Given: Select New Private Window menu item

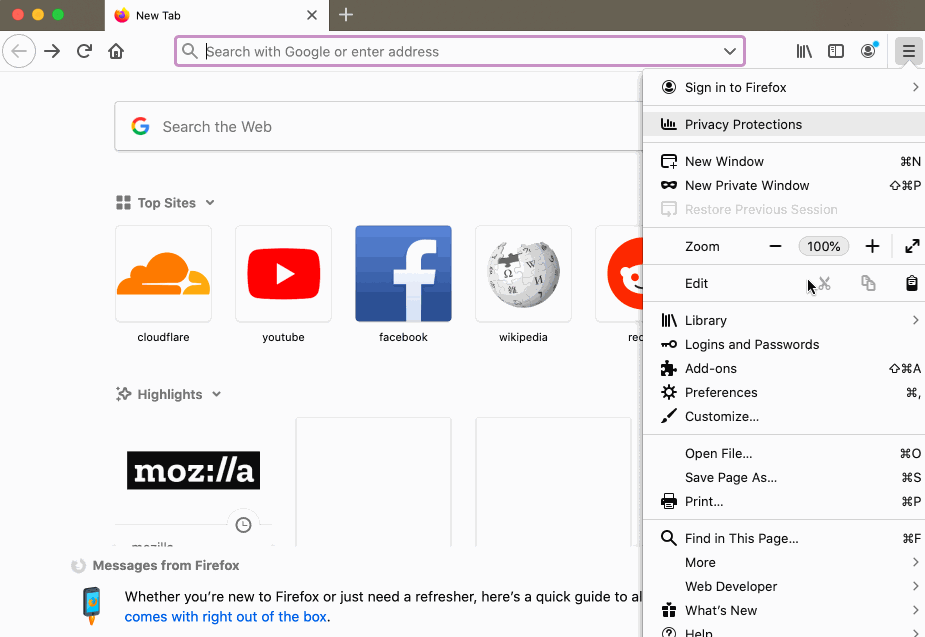Looking at the screenshot, I should (747, 186).
